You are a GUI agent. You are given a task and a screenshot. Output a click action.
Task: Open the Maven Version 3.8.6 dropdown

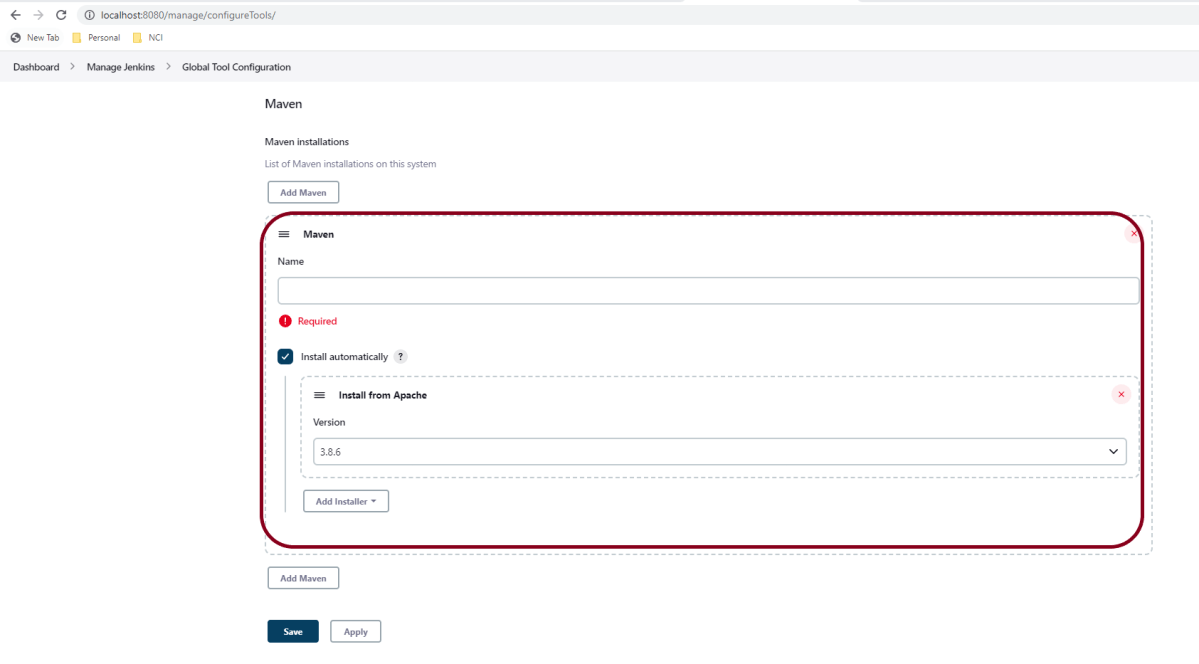tap(719, 452)
